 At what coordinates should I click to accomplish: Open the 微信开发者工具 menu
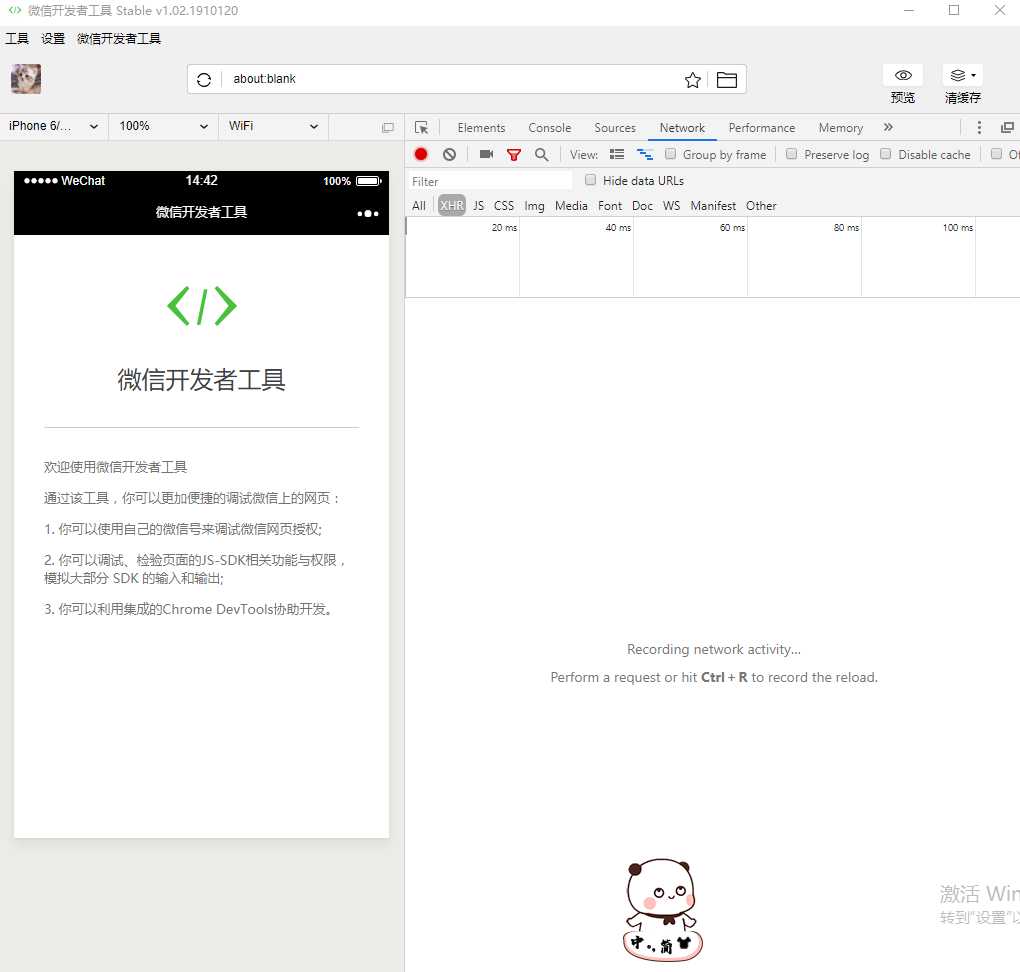119,38
